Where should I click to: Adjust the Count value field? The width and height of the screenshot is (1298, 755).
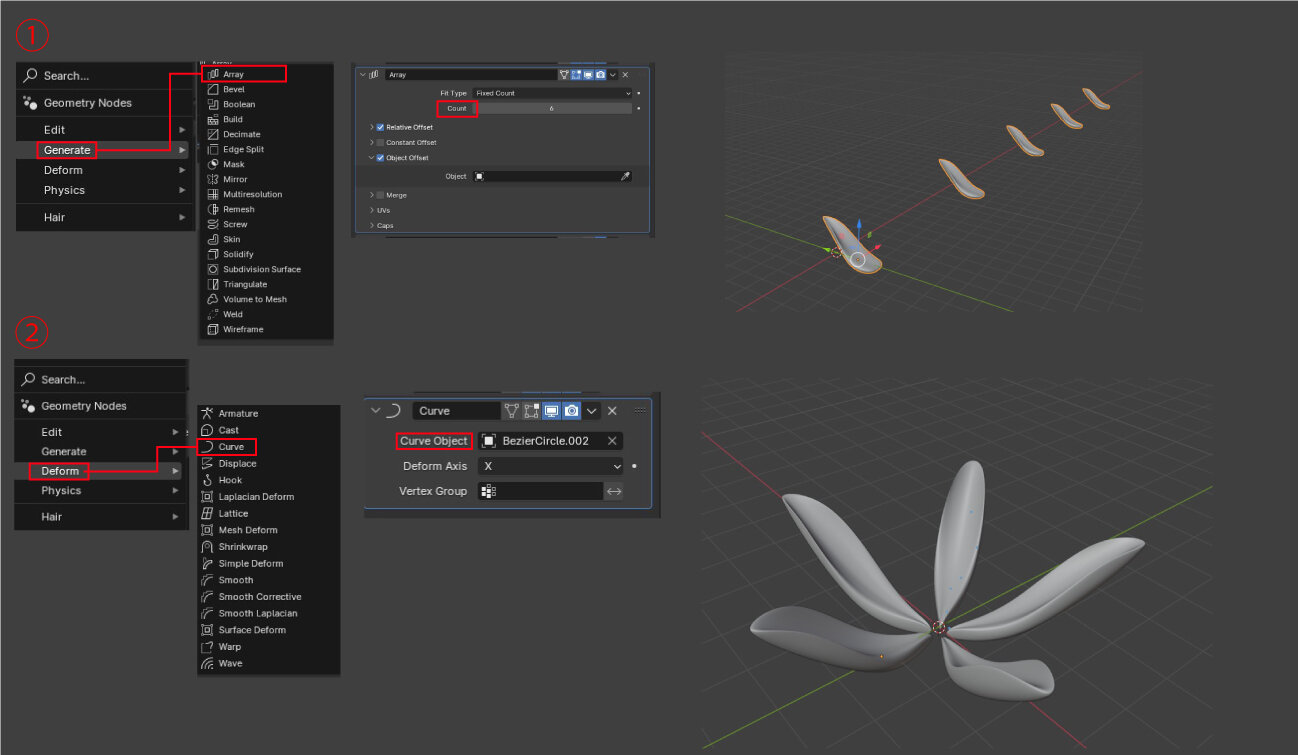click(552, 108)
